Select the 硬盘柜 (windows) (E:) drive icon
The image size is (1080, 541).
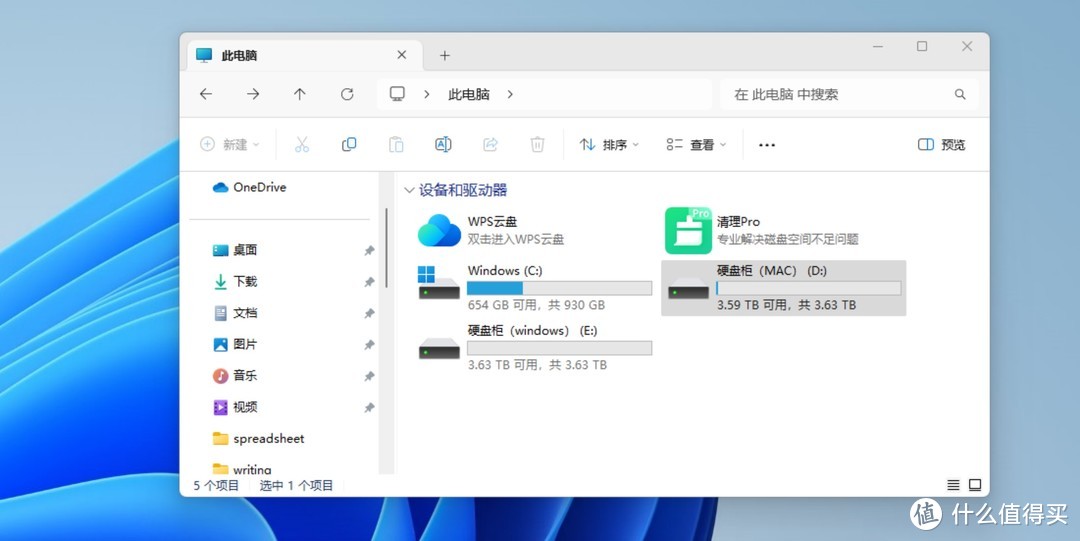pyautogui.click(x=439, y=348)
